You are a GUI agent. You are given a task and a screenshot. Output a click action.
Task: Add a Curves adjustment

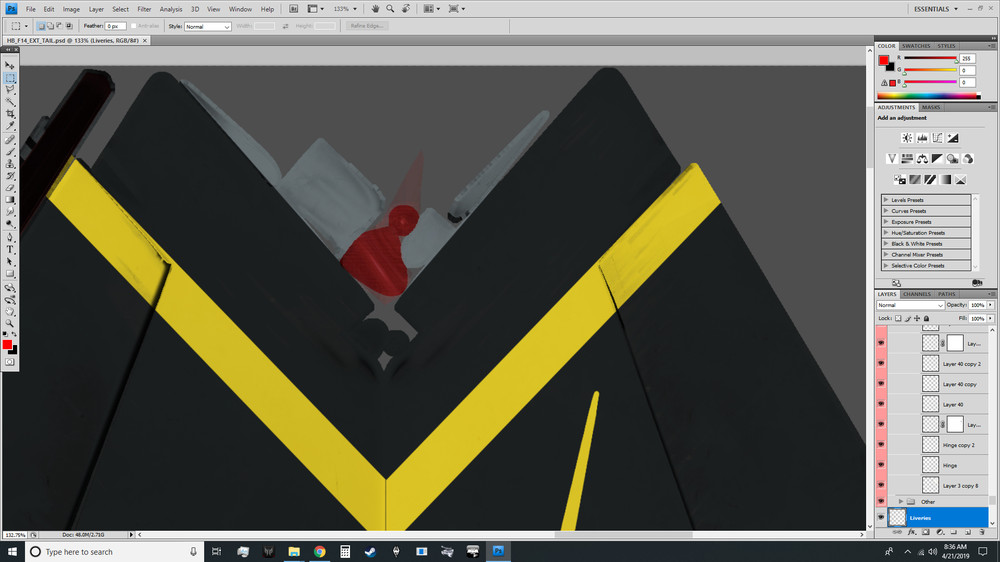937,138
